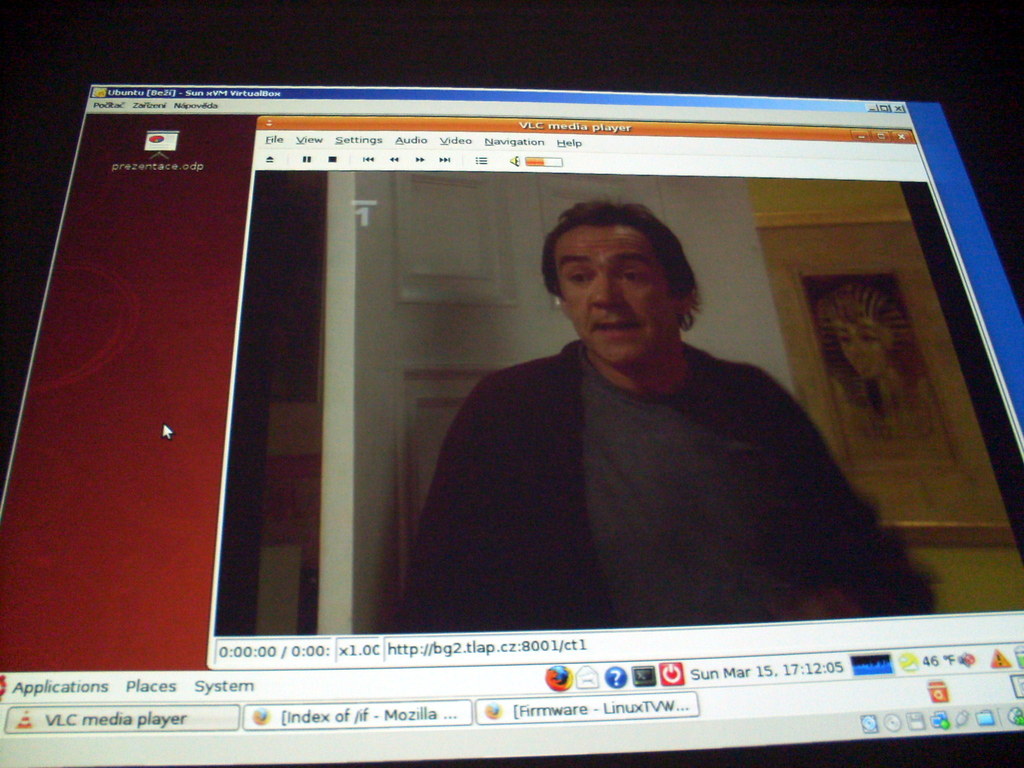
Task: Click the 0:00:00 / 0:00 time display
Action: (274, 651)
